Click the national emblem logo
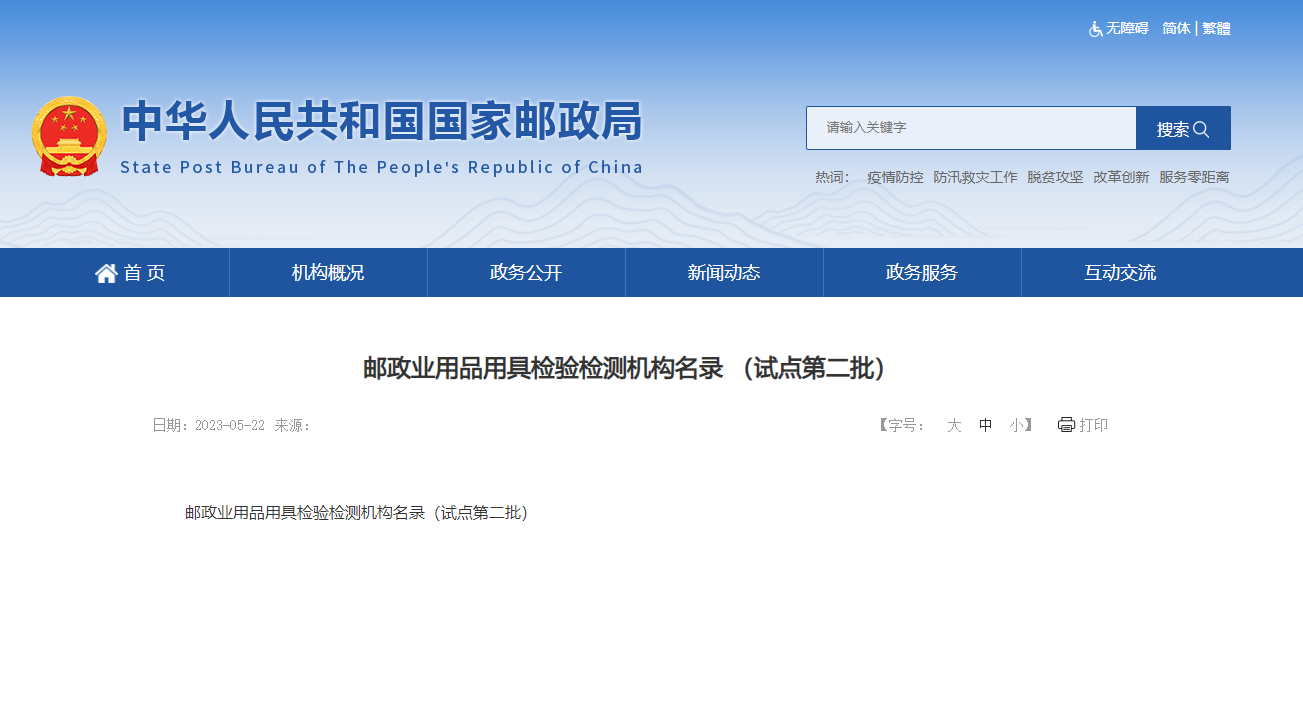 (68, 136)
